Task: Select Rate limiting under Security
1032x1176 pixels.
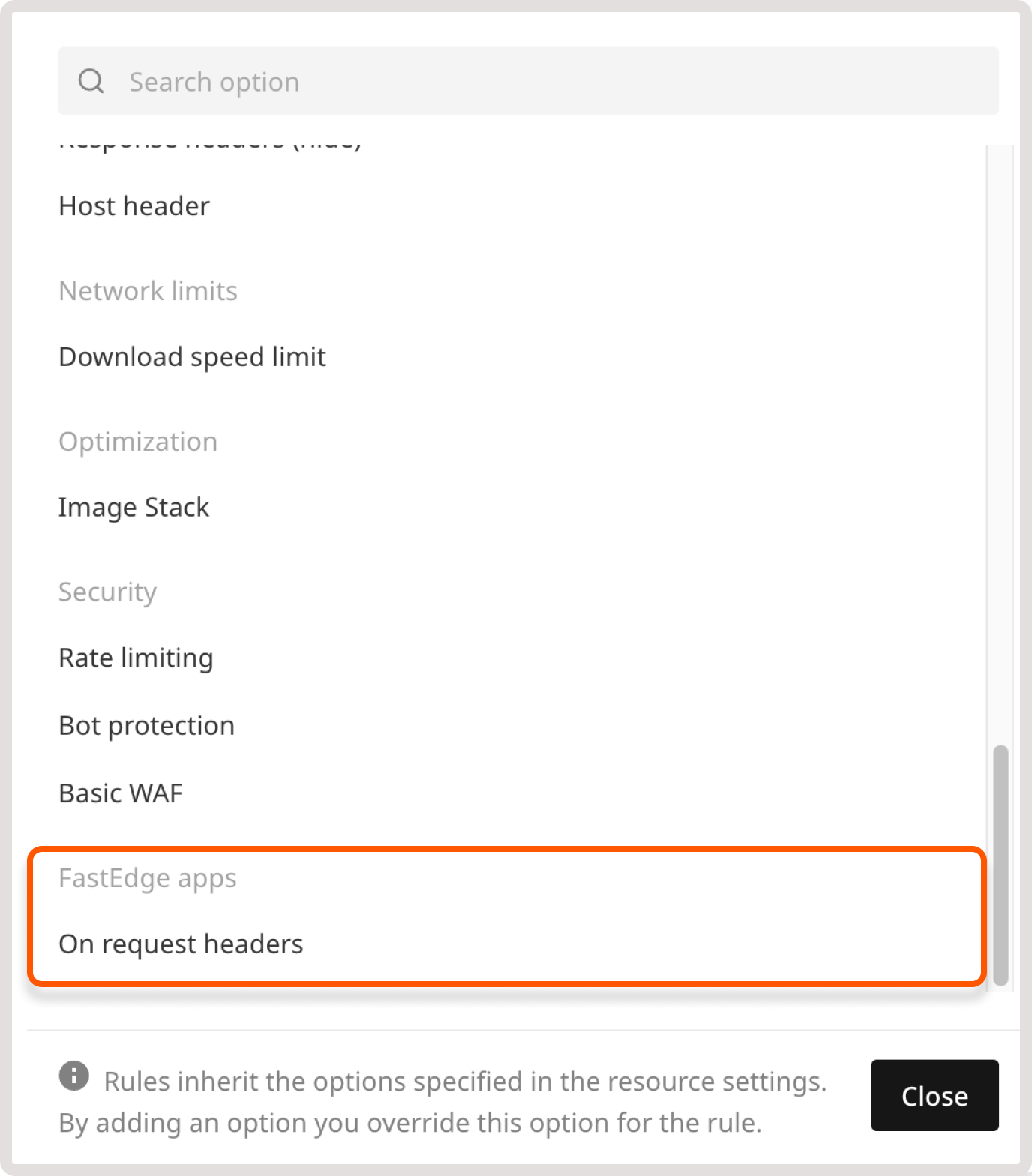Action: pos(136,658)
